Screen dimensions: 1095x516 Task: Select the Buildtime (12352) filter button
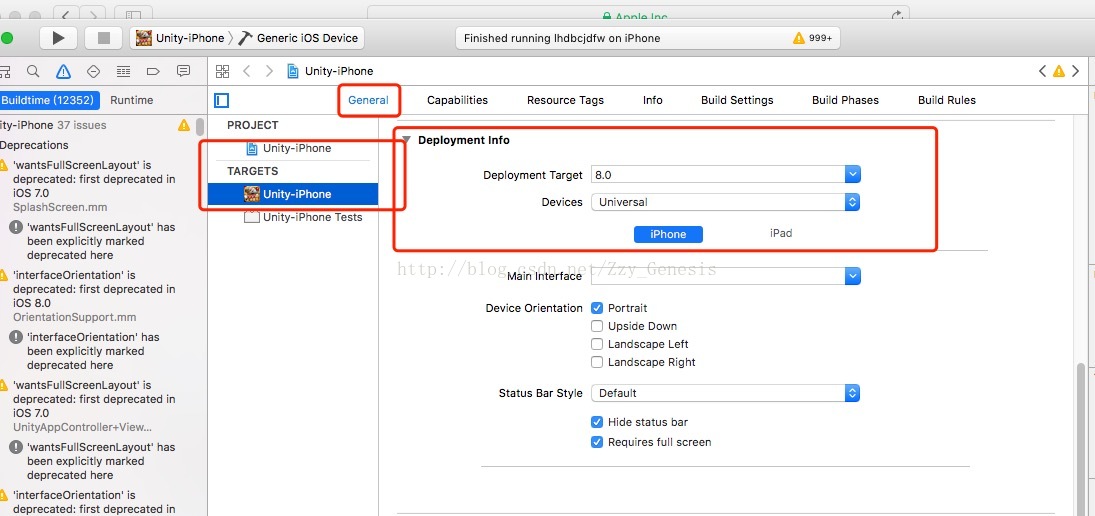[x=48, y=100]
